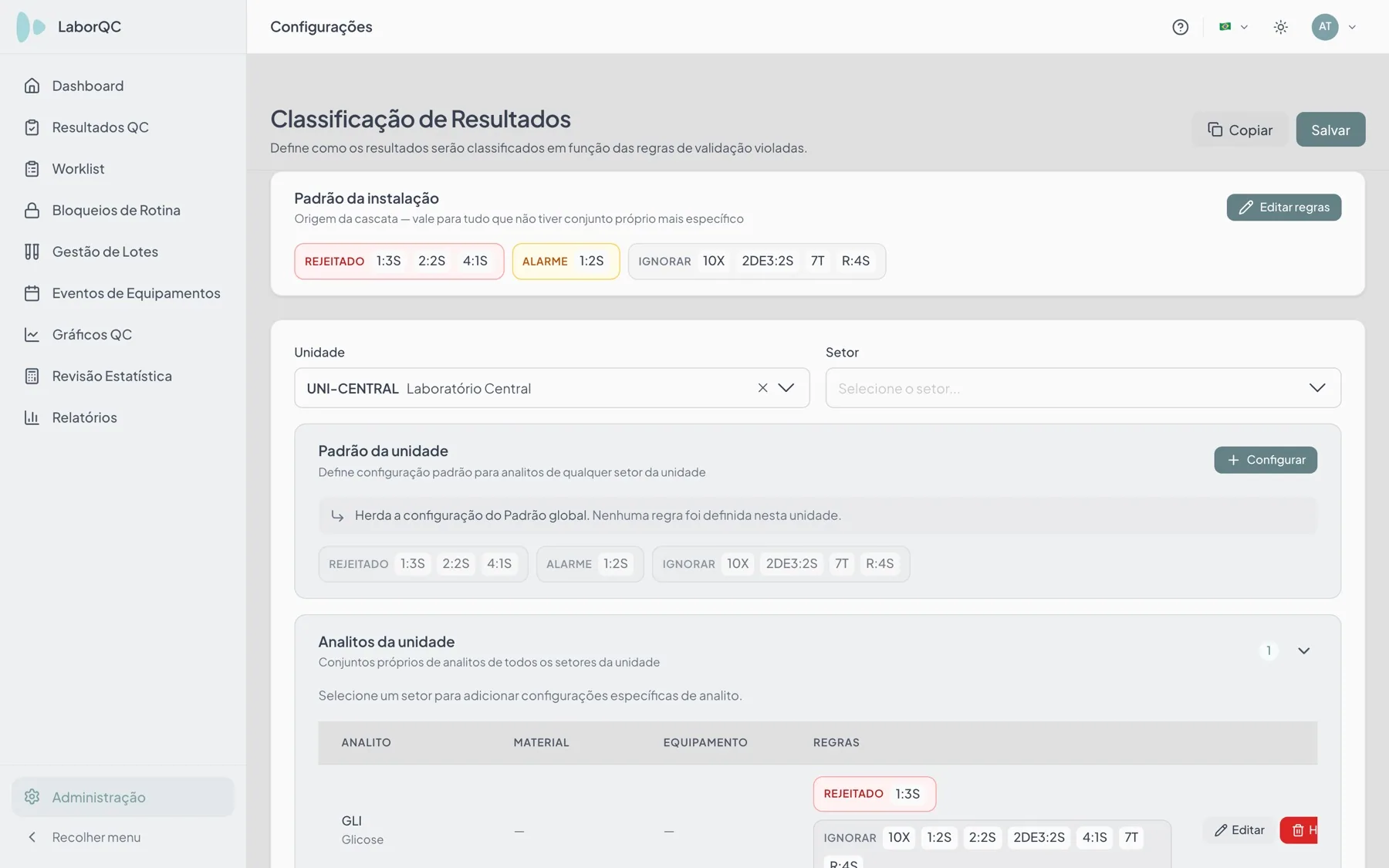The image size is (1389, 868).
Task: Open the language flag selector
Action: pyautogui.click(x=1233, y=27)
